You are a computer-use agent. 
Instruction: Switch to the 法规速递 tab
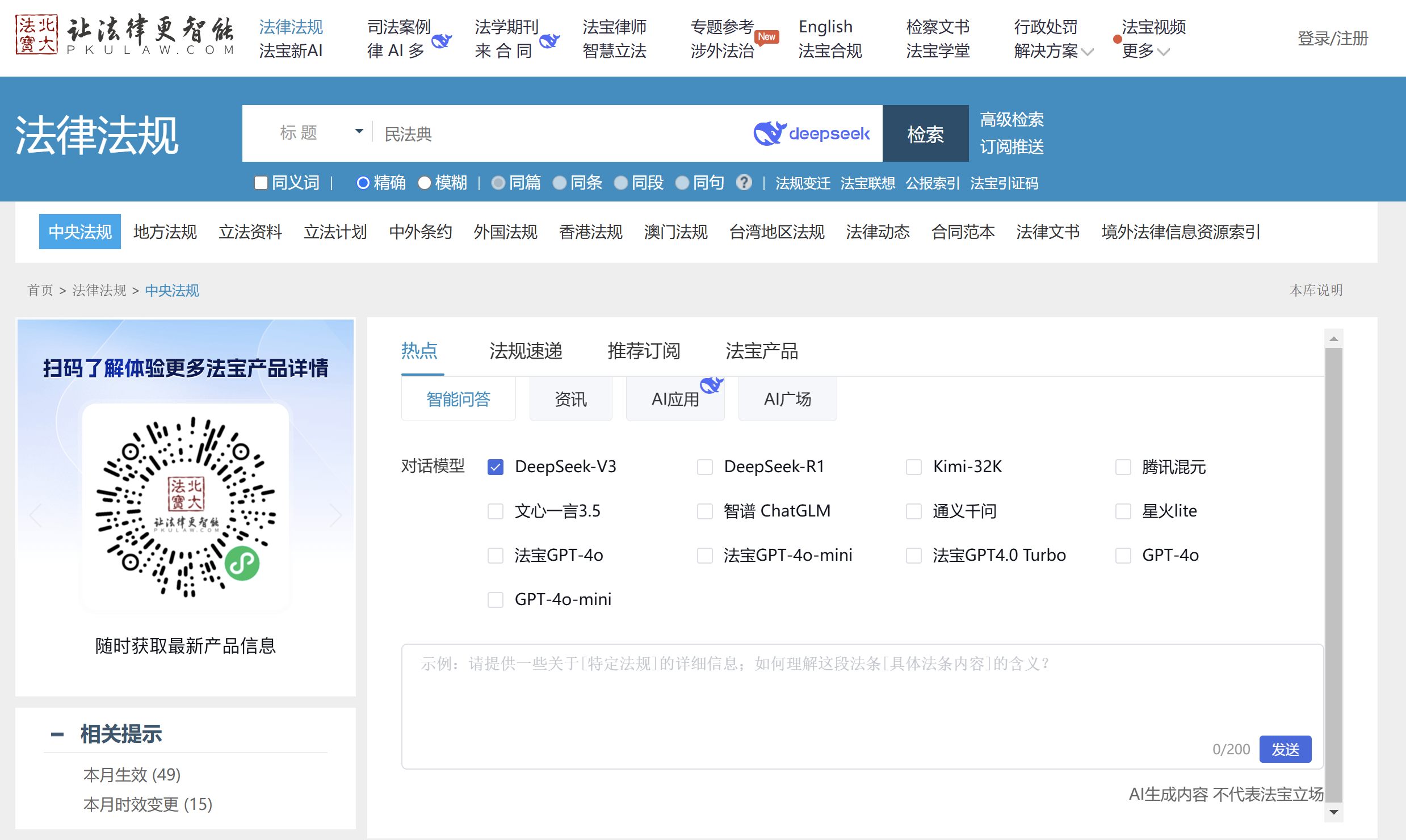coord(526,351)
